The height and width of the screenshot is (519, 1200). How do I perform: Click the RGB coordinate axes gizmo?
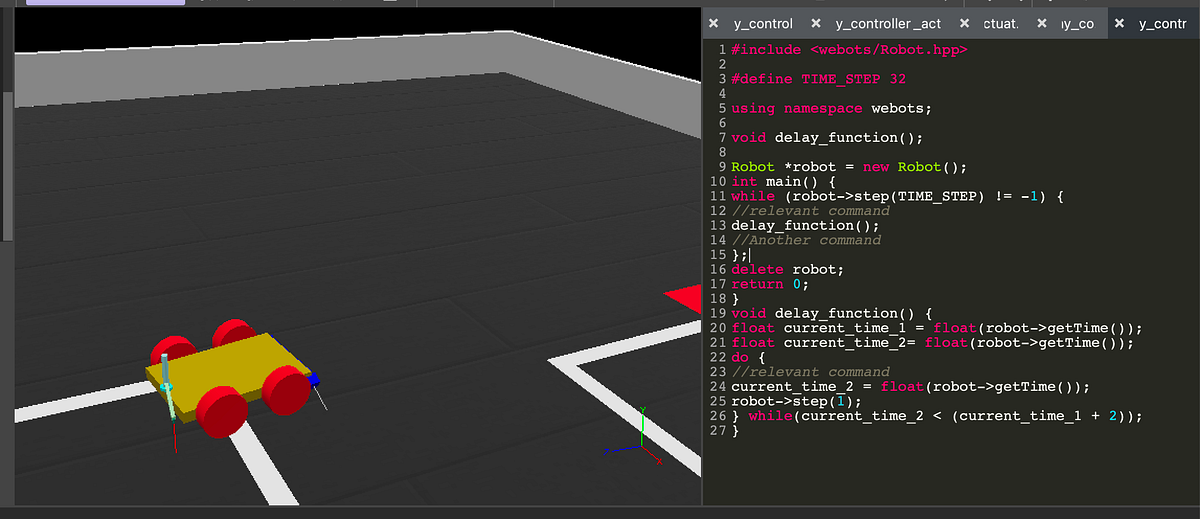636,437
